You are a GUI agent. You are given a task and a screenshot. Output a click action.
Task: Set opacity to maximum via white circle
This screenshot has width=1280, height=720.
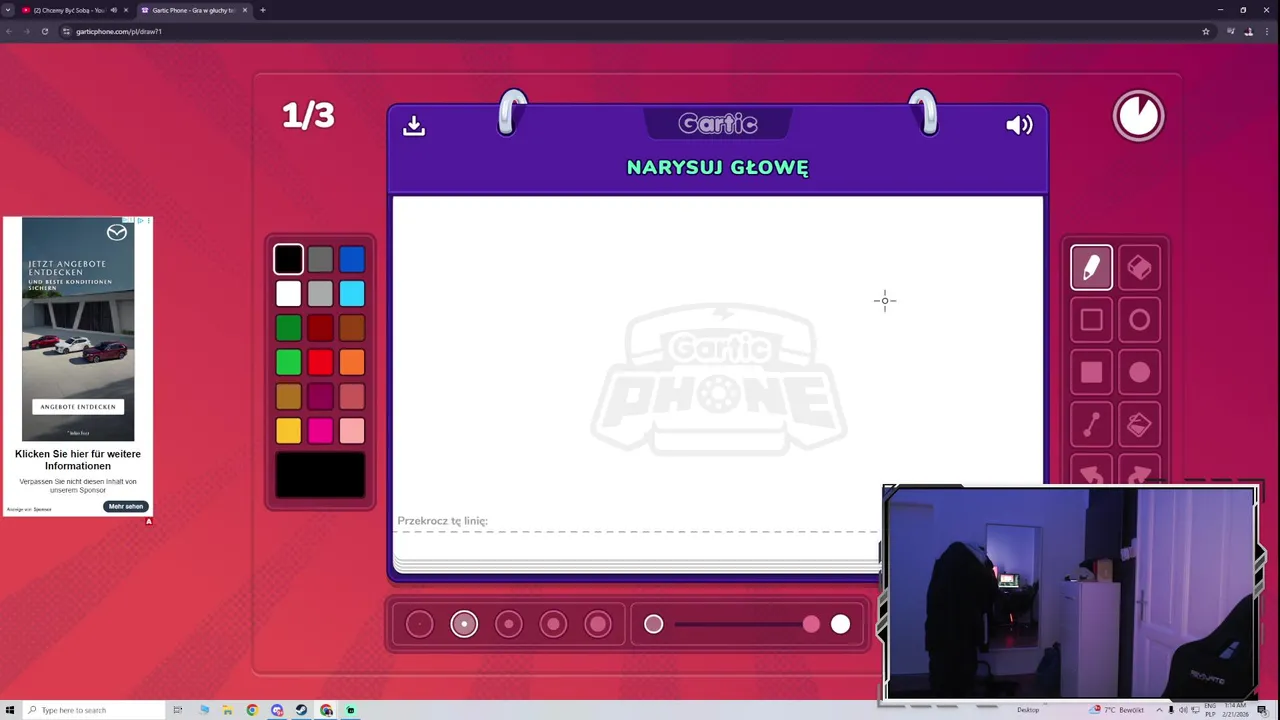(840, 624)
